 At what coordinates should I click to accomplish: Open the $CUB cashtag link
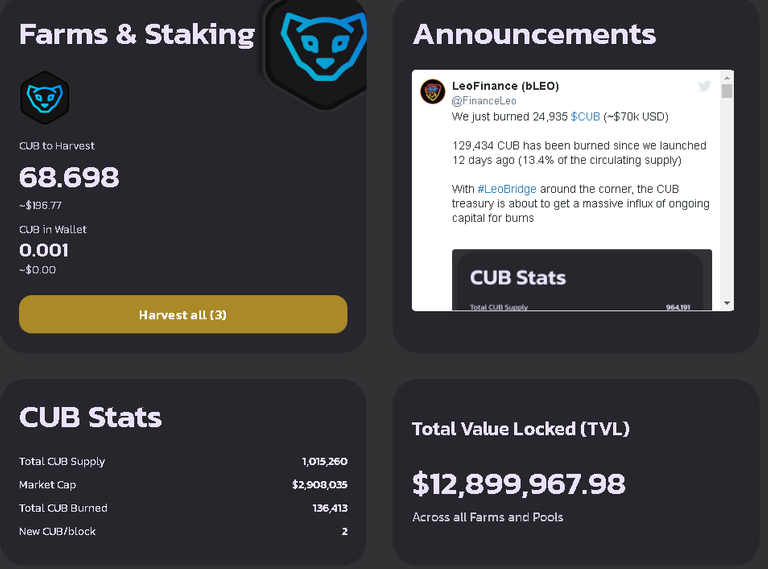pyautogui.click(x=585, y=117)
